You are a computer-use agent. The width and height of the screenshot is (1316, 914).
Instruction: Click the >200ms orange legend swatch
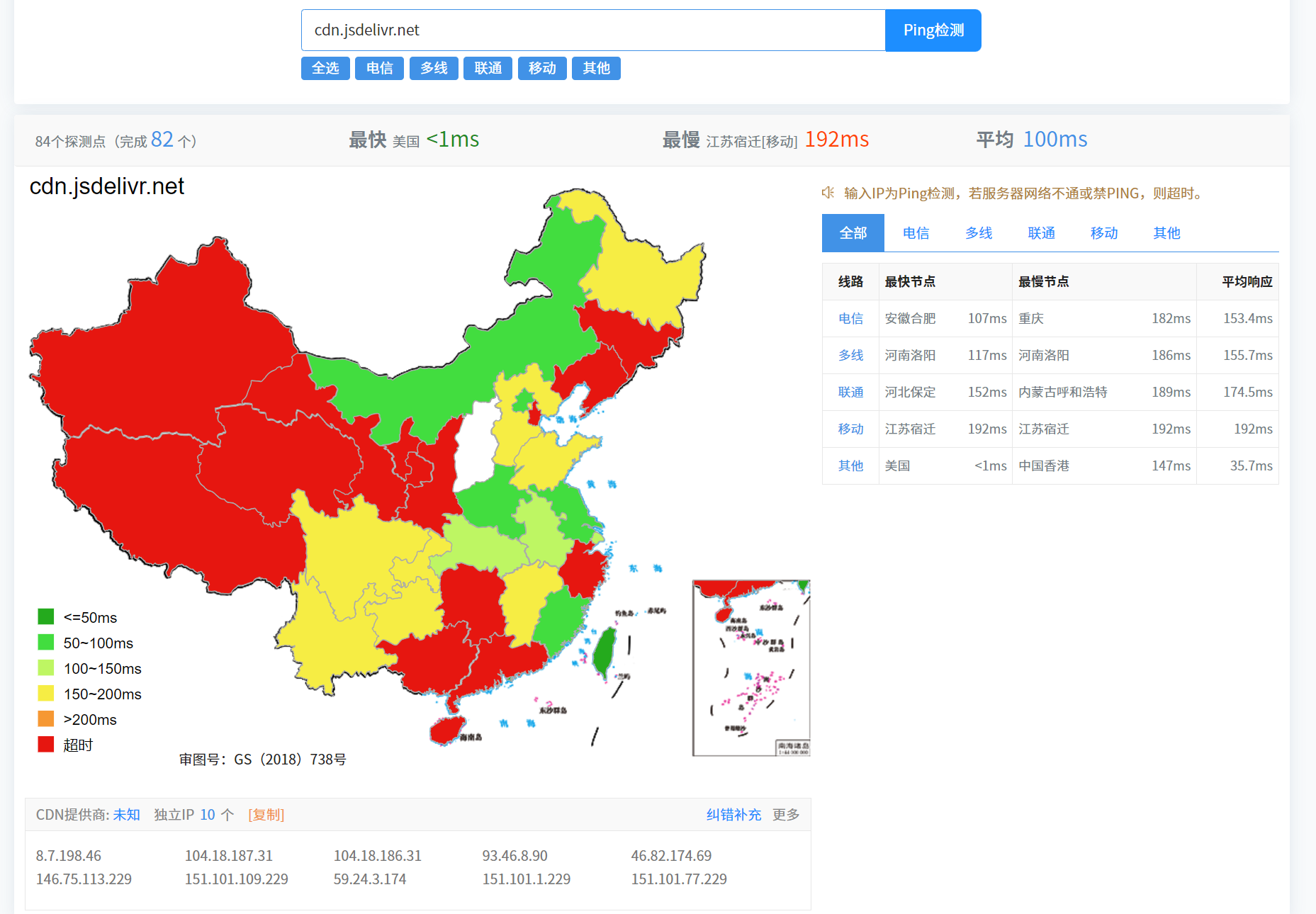[x=46, y=718]
